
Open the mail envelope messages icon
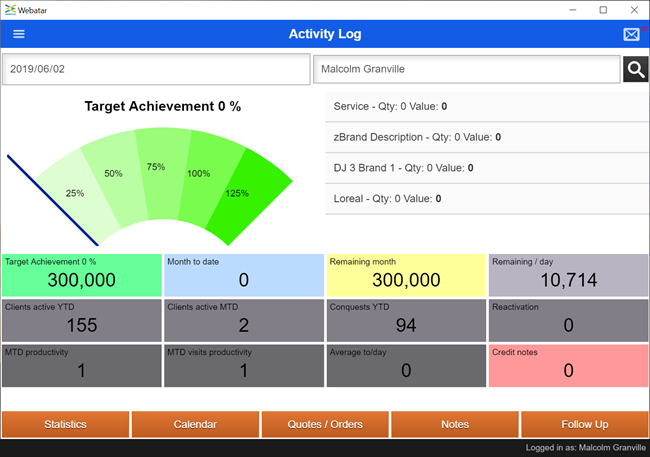[631, 34]
